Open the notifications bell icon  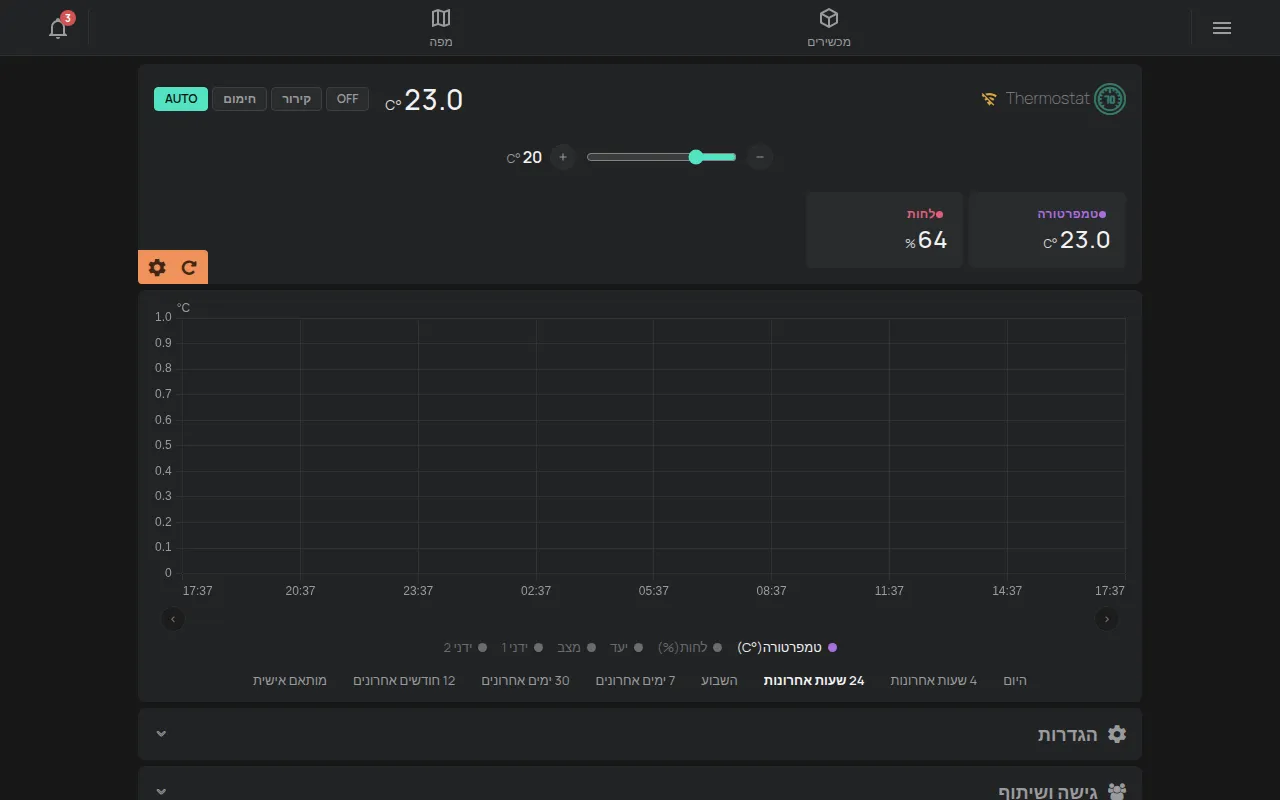pos(58,28)
